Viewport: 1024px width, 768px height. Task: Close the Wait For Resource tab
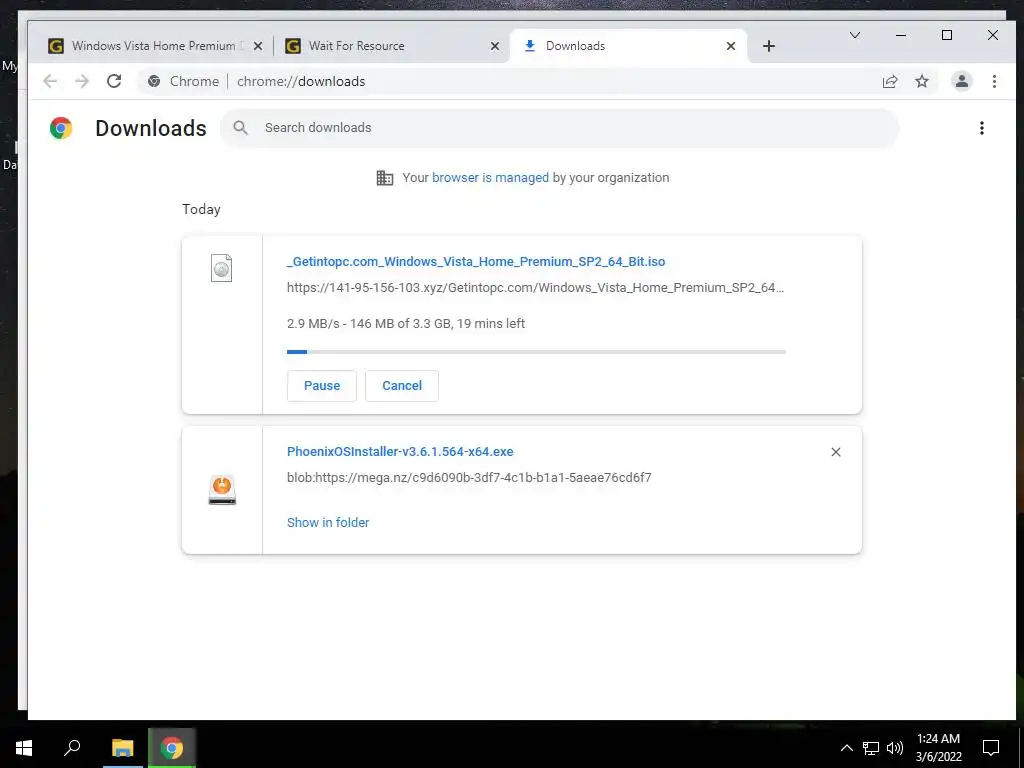(495, 46)
